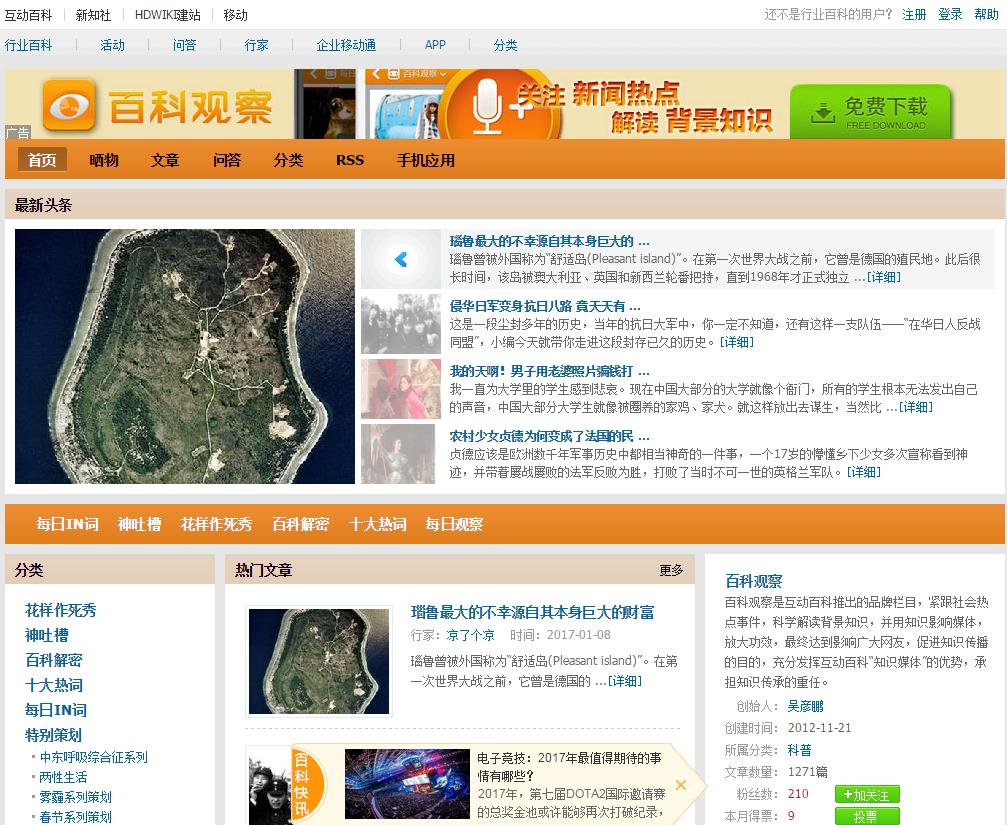Image resolution: width=1007 pixels, height=825 pixels.
Task: Open the RSS tab
Action: pos(350,160)
